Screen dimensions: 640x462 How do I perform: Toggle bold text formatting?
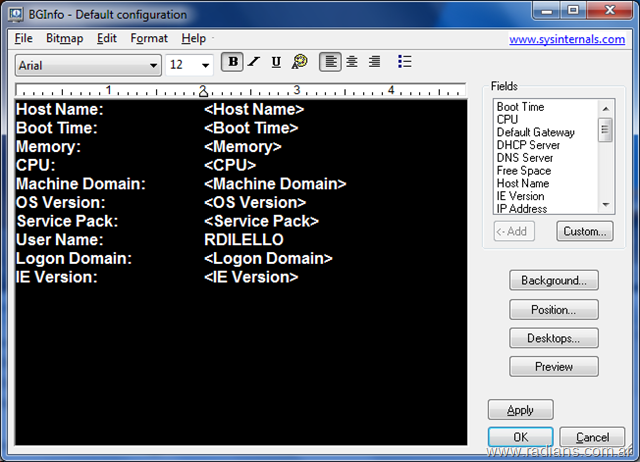(x=233, y=63)
